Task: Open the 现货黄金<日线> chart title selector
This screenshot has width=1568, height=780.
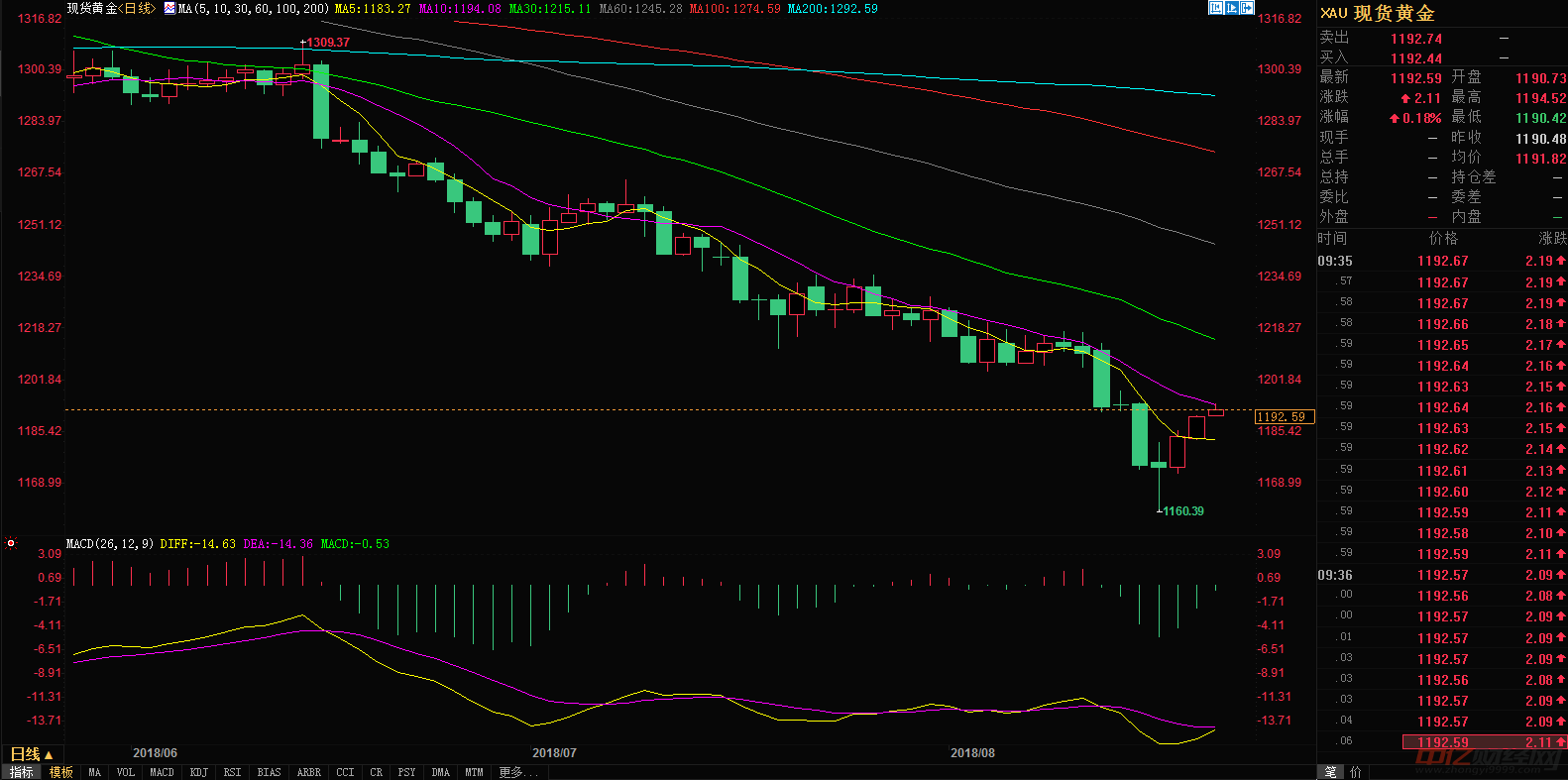Action: (x=111, y=9)
